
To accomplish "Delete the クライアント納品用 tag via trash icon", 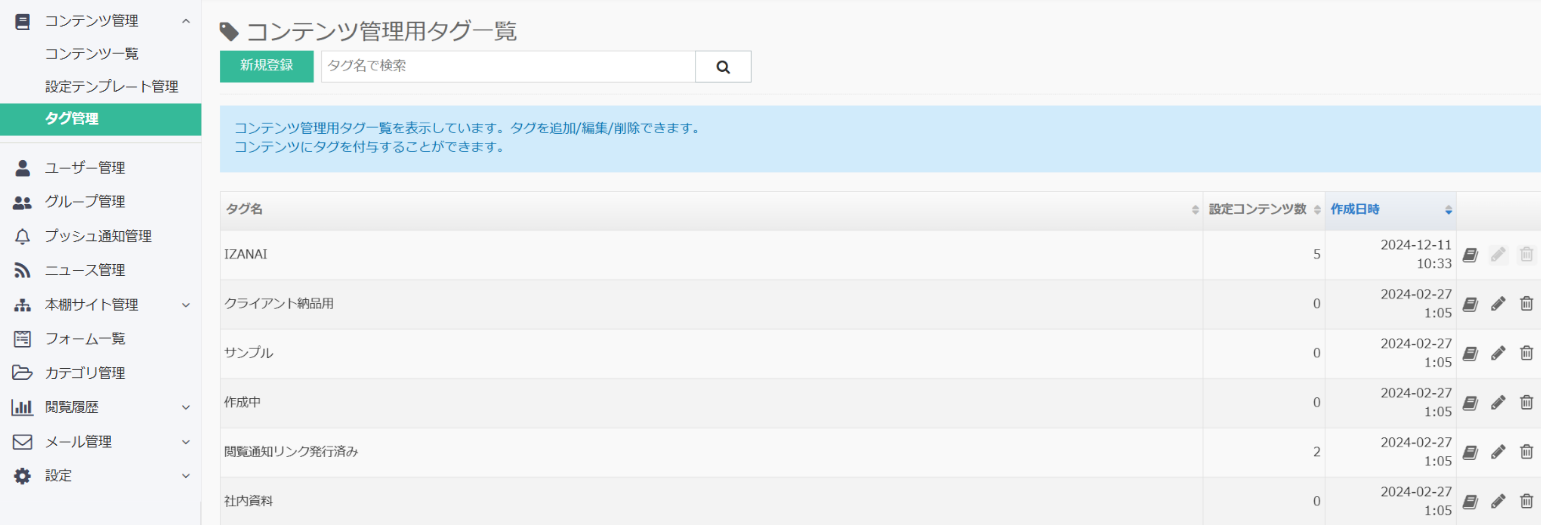I will click(x=1526, y=304).
